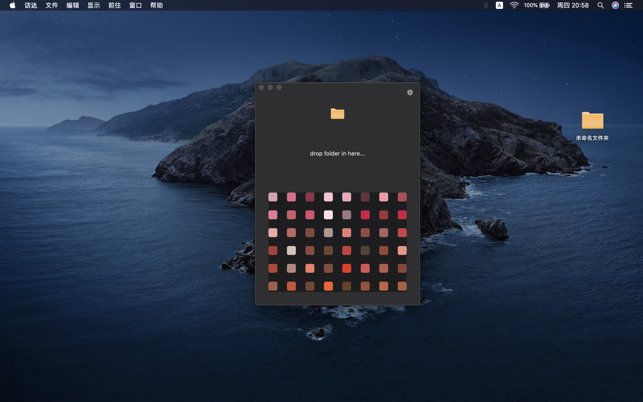Pick the red last swatch in the third row
This screenshot has width=643, height=402.
point(402,233)
